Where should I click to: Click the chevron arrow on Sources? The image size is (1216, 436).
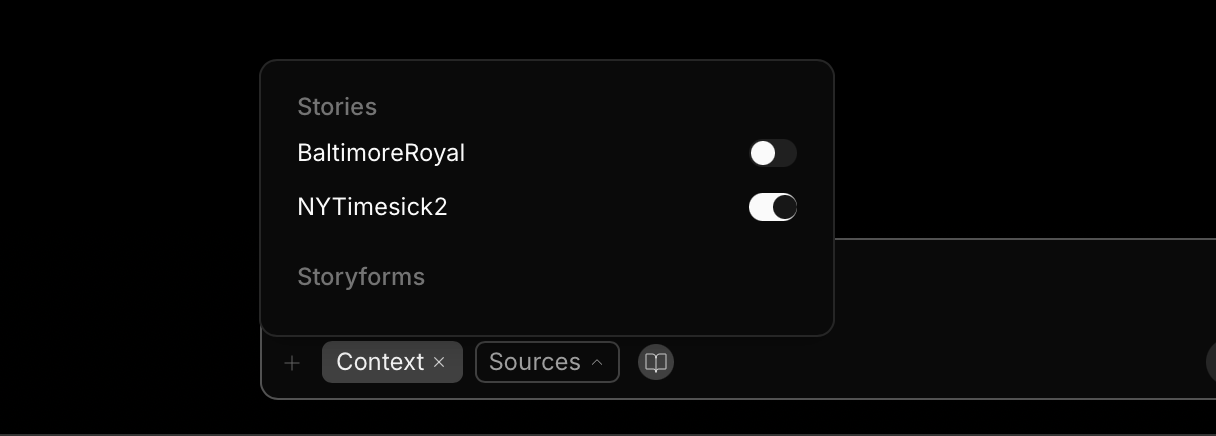click(598, 362)
